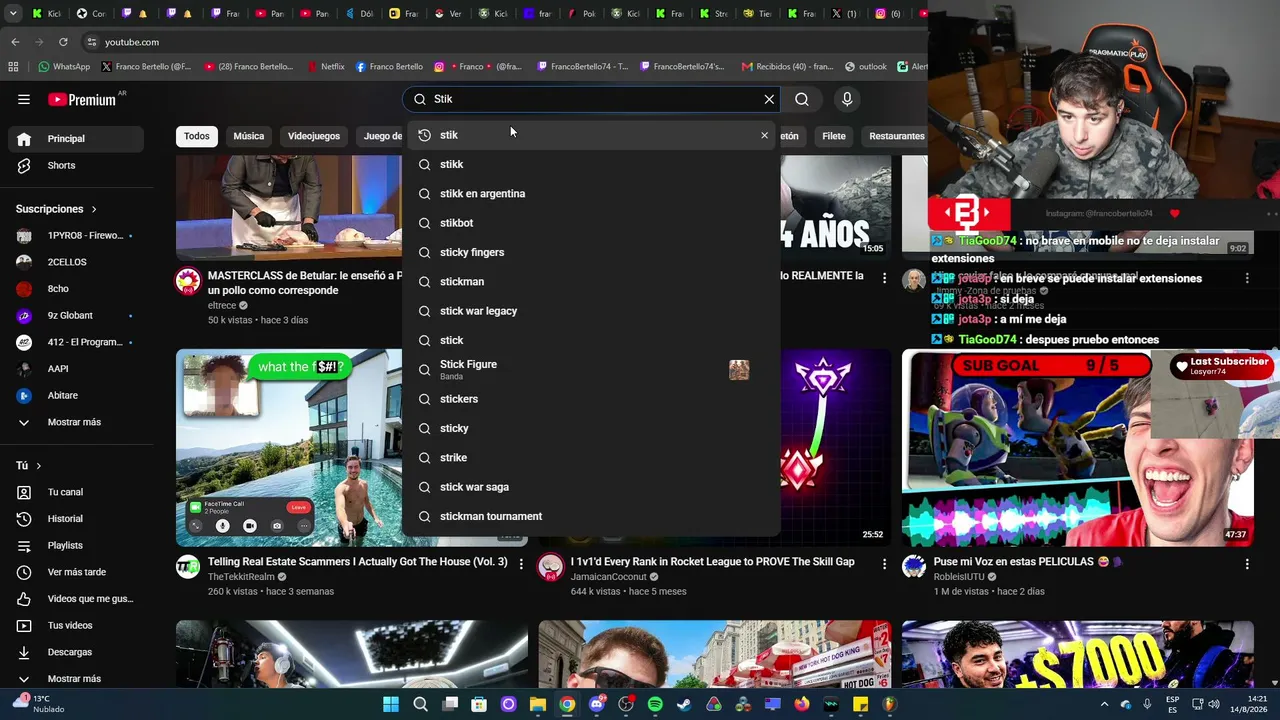Play the mansion pool video thumbnail

pos(289,447)
